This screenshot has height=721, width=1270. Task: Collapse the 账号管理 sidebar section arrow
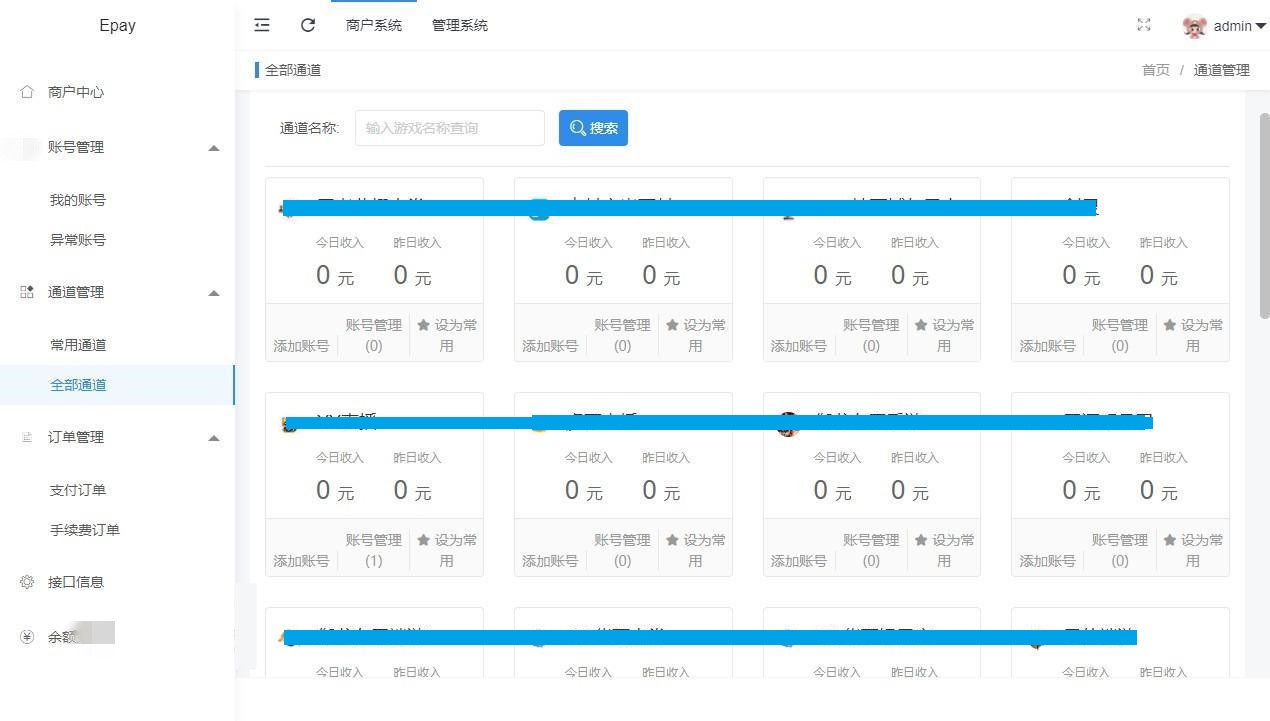pyautogui.click(x=213, y=148)
